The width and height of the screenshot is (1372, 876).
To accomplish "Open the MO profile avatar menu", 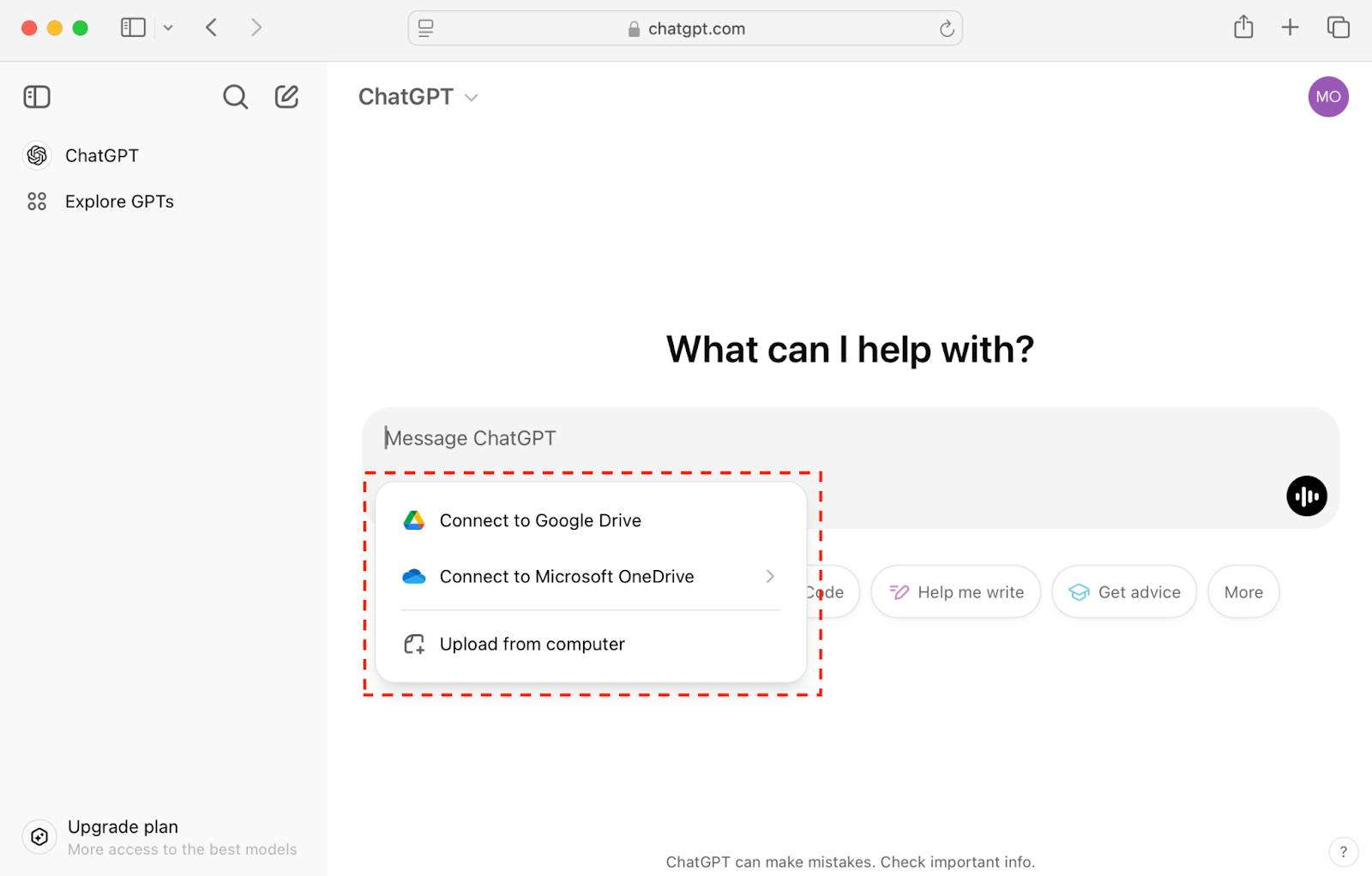I will point(1328,97).
